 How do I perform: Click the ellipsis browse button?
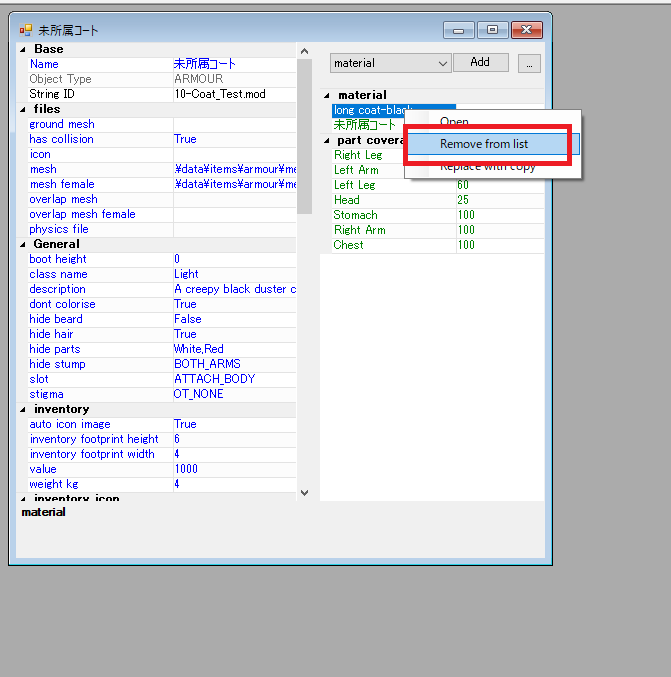click(x=529, y=63)
